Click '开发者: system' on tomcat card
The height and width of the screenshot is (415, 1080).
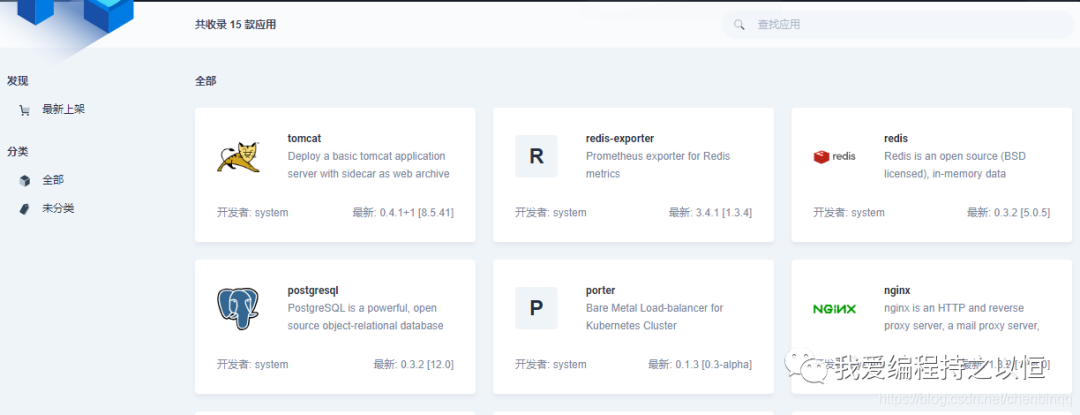point(253,213)
